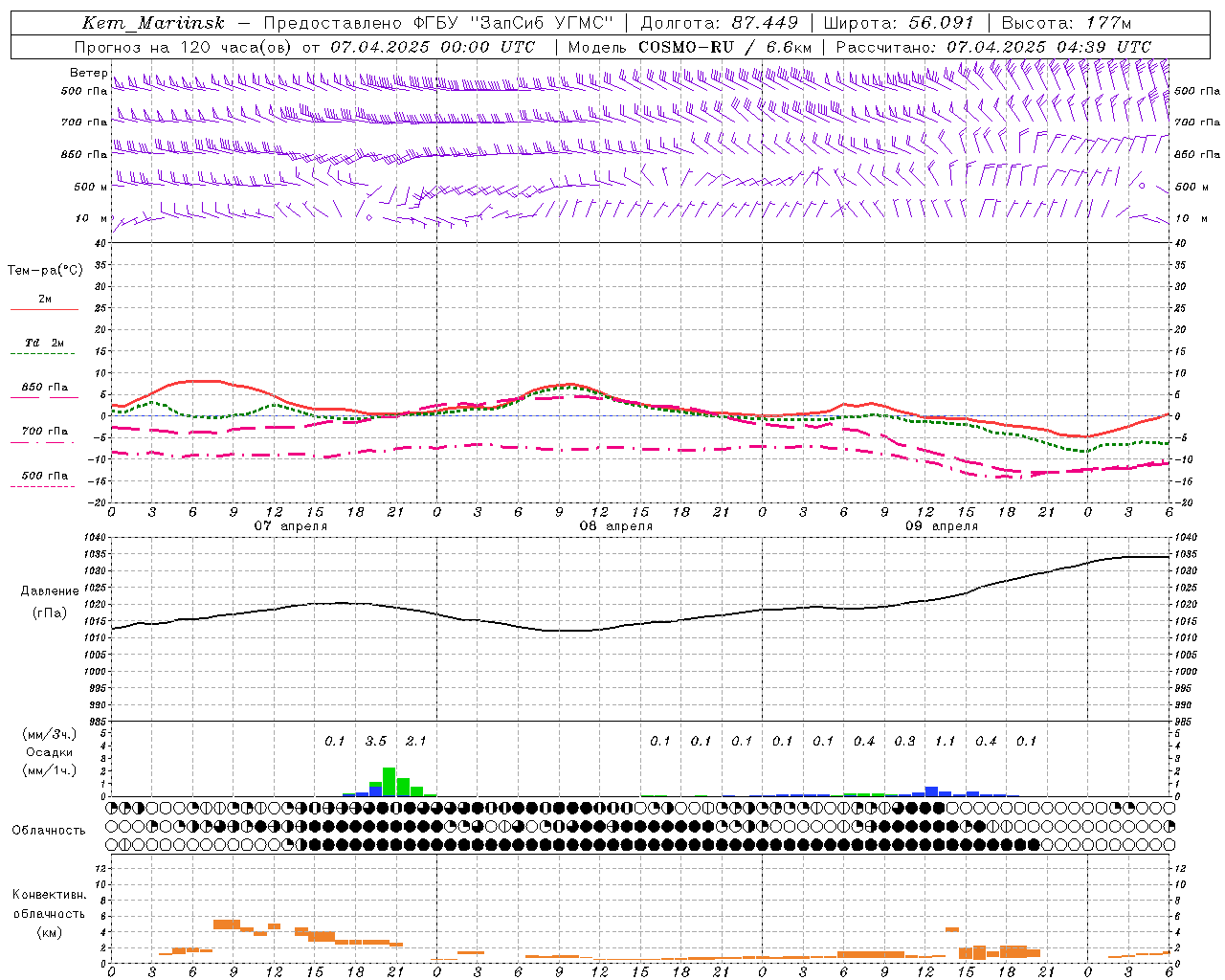The width and height of the screenshot is (1225, 980).
Task: Select the 'Td 2м' dew point legend entry
Action: [x=44, y=343]
